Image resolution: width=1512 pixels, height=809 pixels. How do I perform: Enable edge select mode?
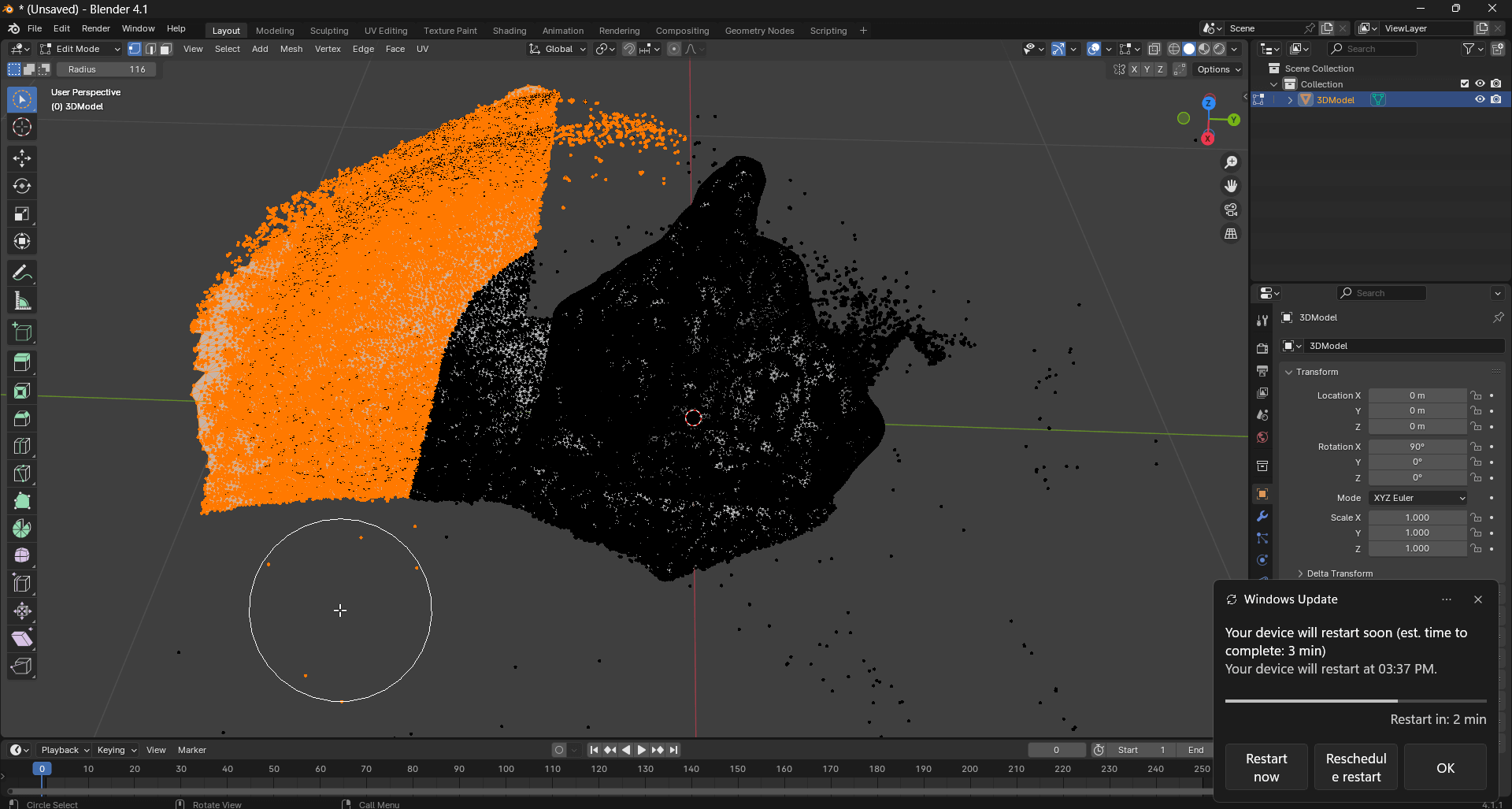150,49
